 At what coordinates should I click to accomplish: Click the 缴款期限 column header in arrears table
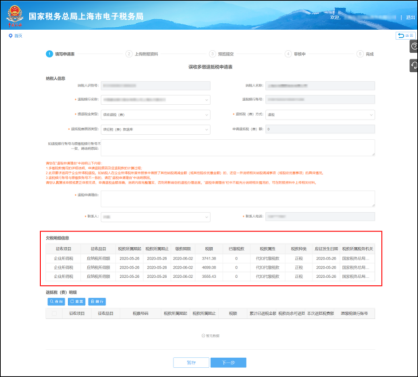pos(183,249)
